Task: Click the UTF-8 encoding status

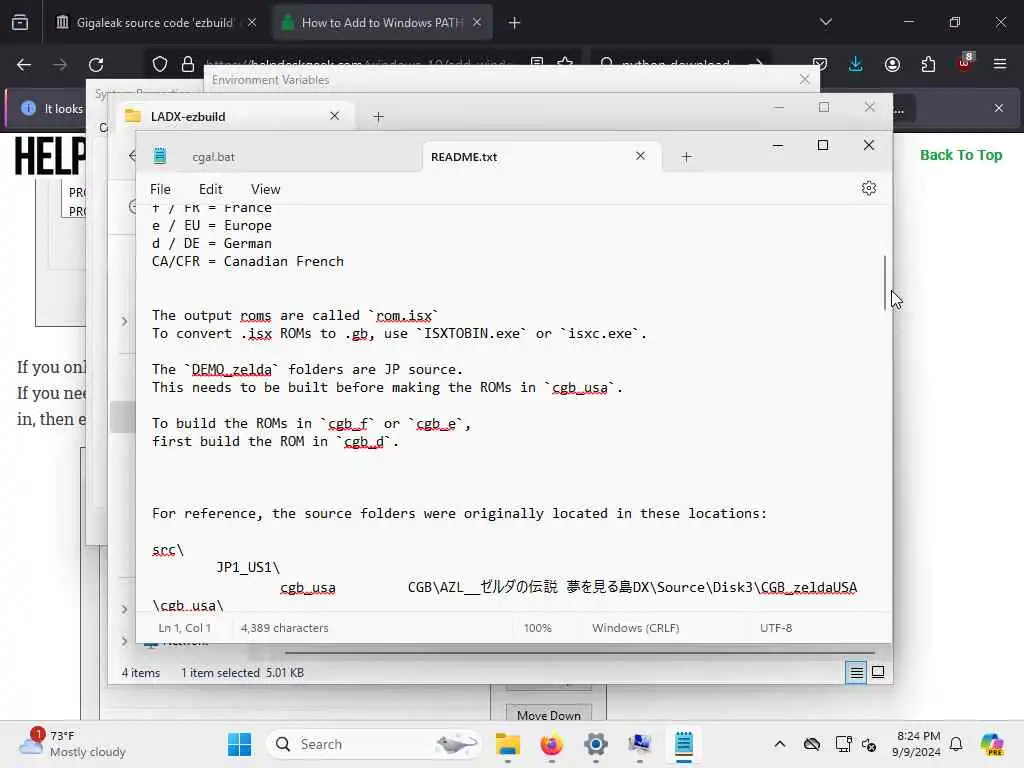Action: pyautogui.click(x=776, y=628)
